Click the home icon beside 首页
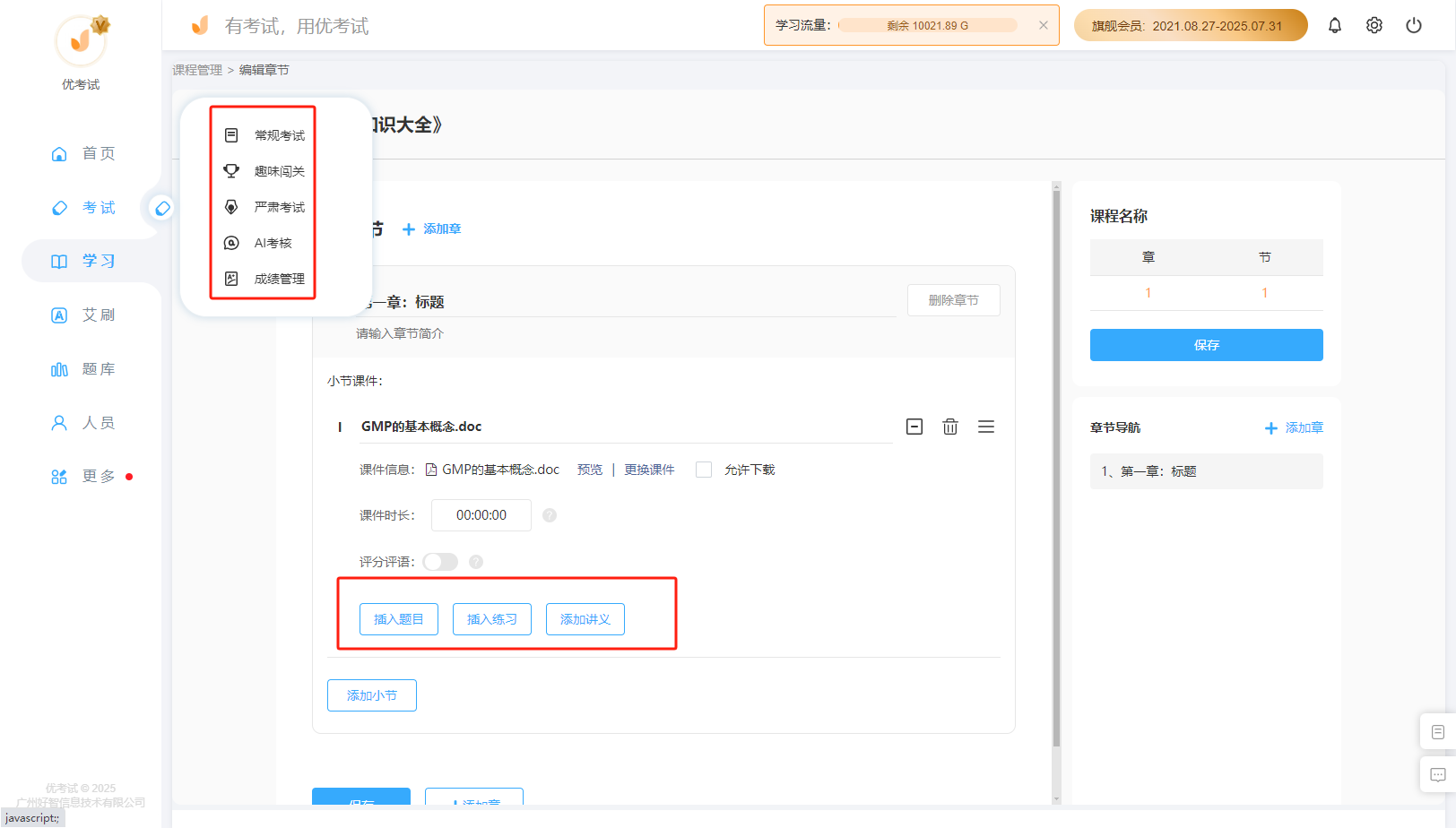 coord(59,154)
